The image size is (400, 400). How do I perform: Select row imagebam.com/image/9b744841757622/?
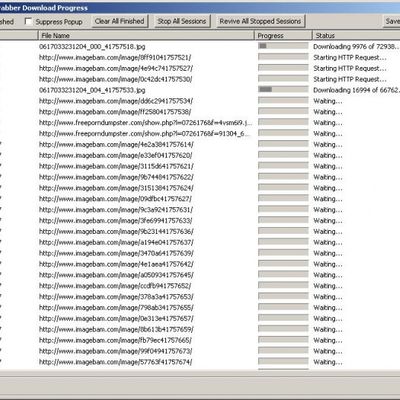coord(116,177)
